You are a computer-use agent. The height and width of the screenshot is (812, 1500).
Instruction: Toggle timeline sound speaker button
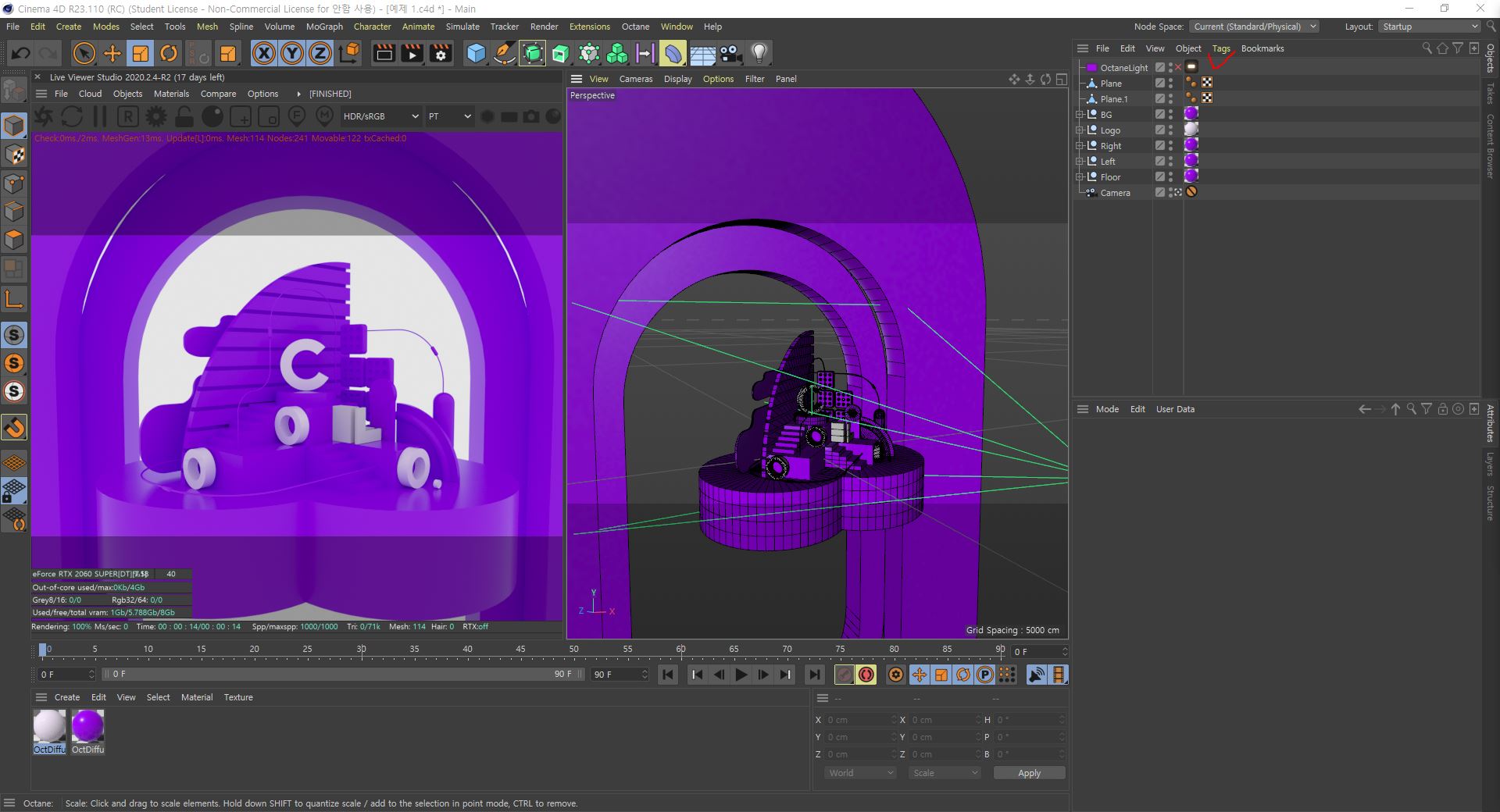[x=1037, y=675]
